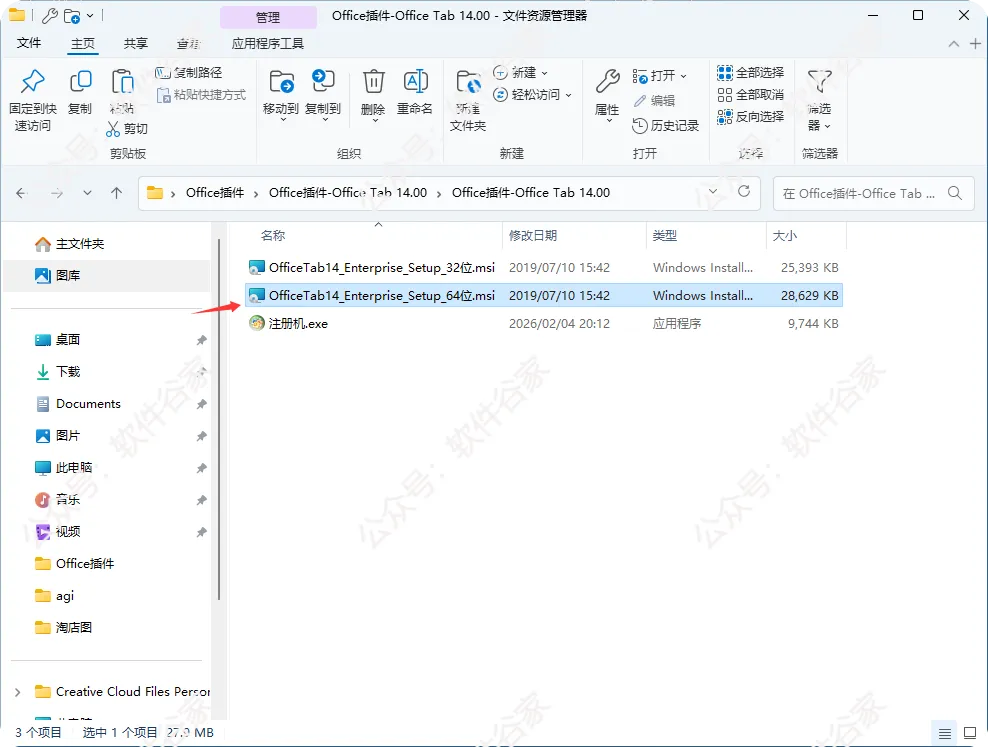The width and height of the screenshot is (988, 747).
Task: Click the Properties (属性) icon
Action: pyautogui.click(x=607, y=82)
